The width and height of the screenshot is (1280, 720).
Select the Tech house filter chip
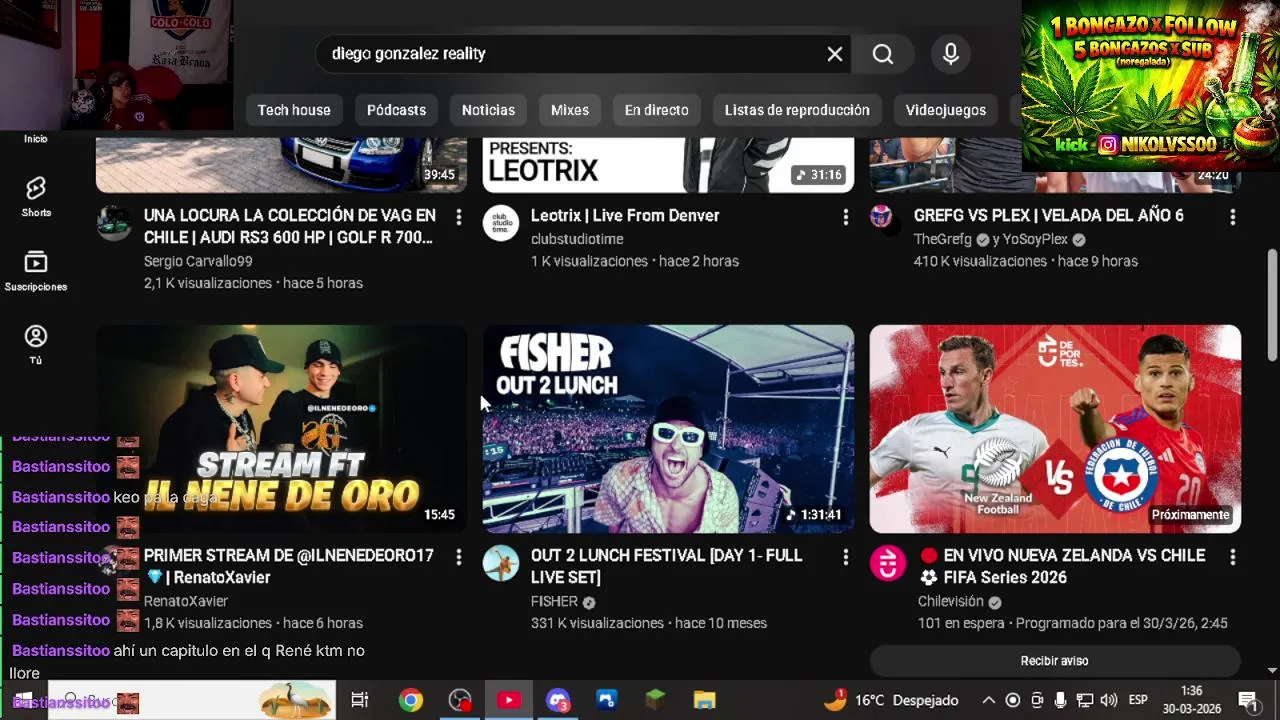coord(294,110)
